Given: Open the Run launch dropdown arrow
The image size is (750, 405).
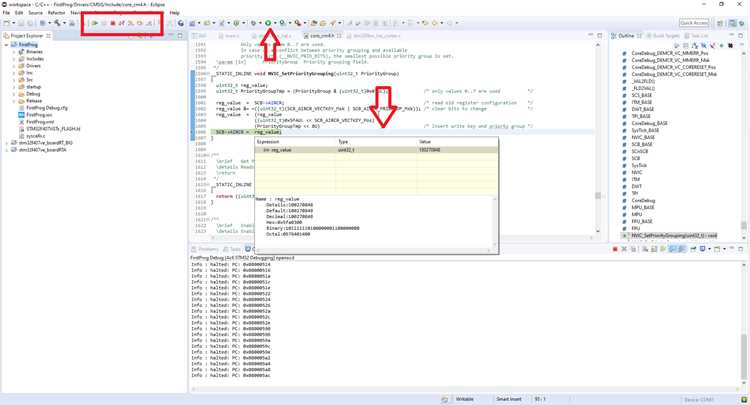Looking at the screenshot, I should click(x=275, y=23).
